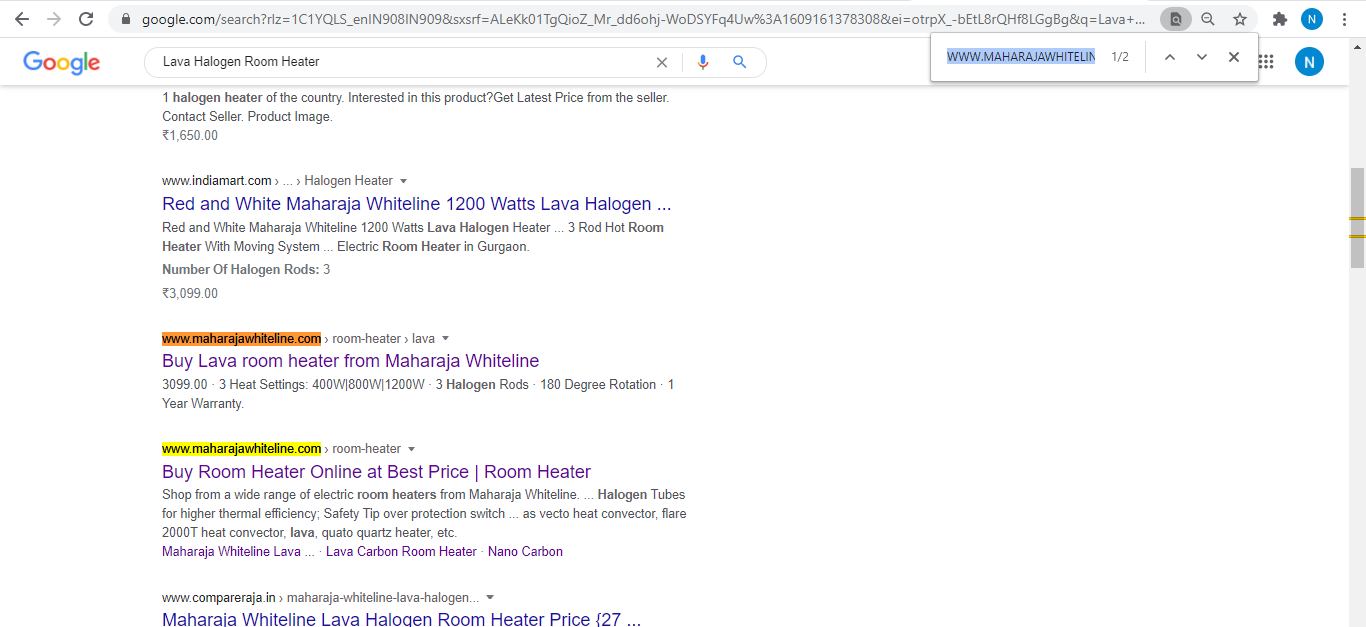Click the vertical scrollbar thumb

[x=1357, y=218]
